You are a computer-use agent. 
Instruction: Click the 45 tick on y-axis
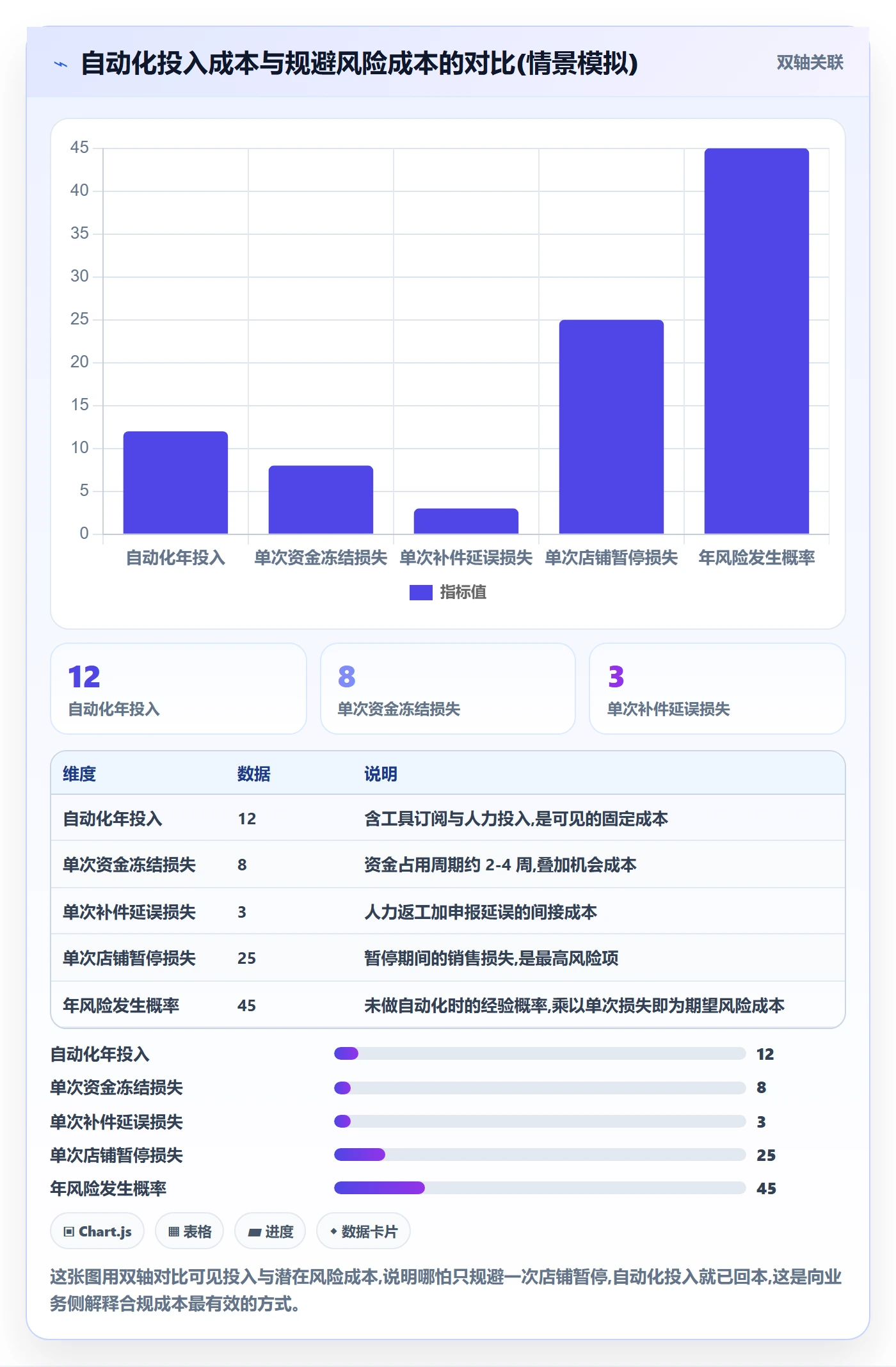[79, 148]
